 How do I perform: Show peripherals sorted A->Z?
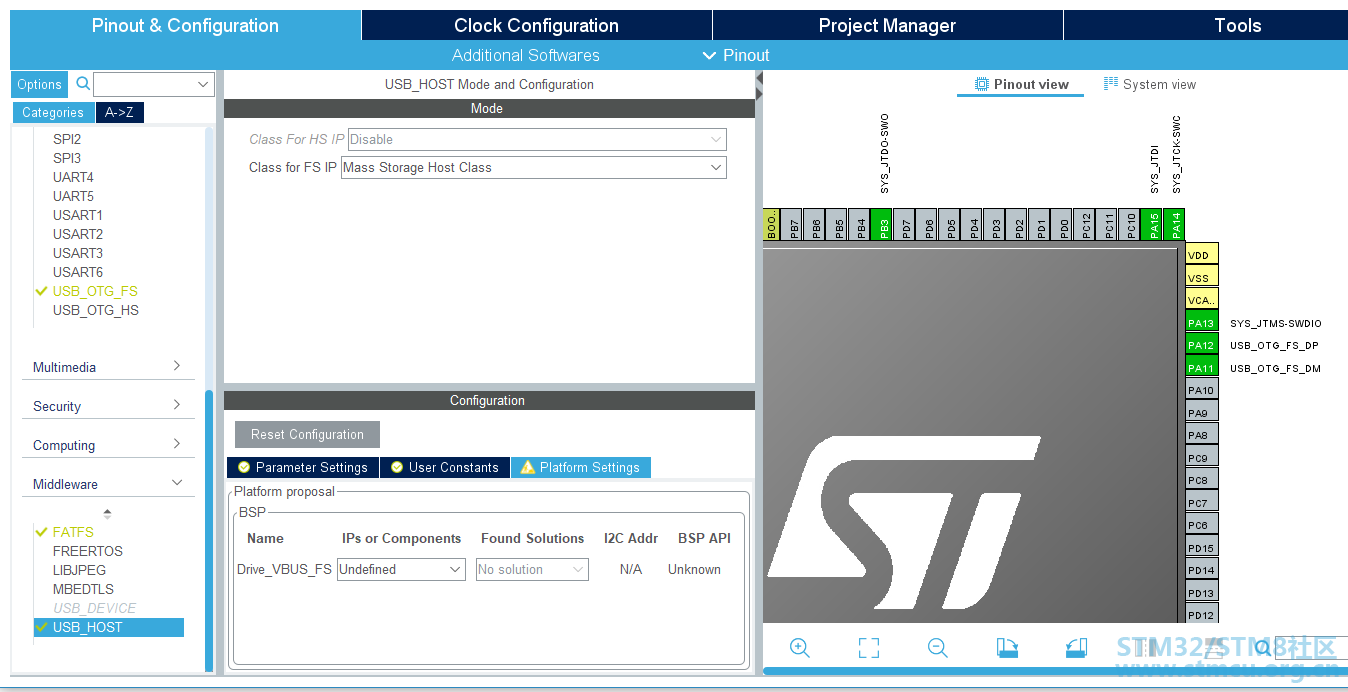119,112
